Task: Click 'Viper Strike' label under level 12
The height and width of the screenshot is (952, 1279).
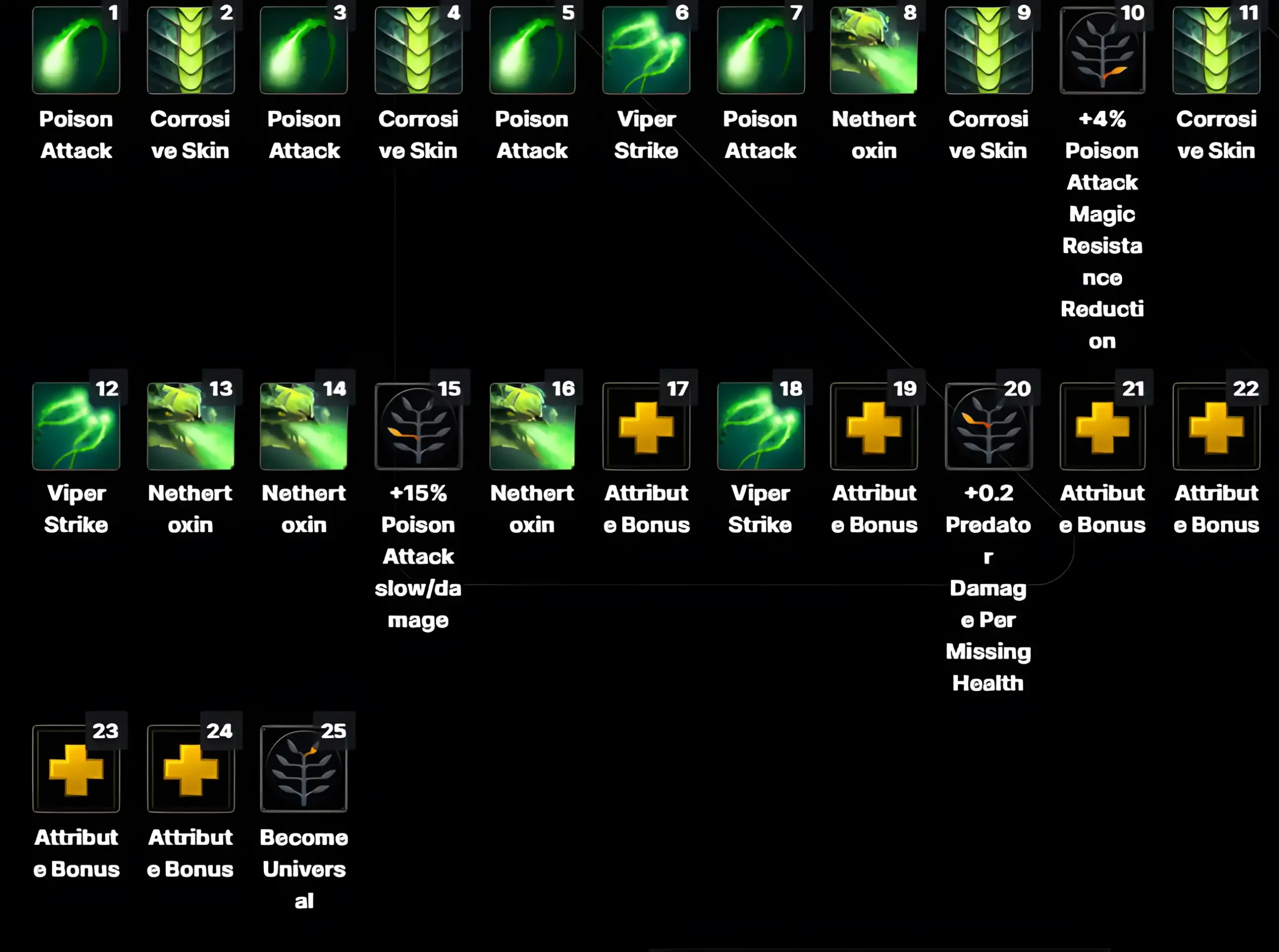Action: [76, 509]
